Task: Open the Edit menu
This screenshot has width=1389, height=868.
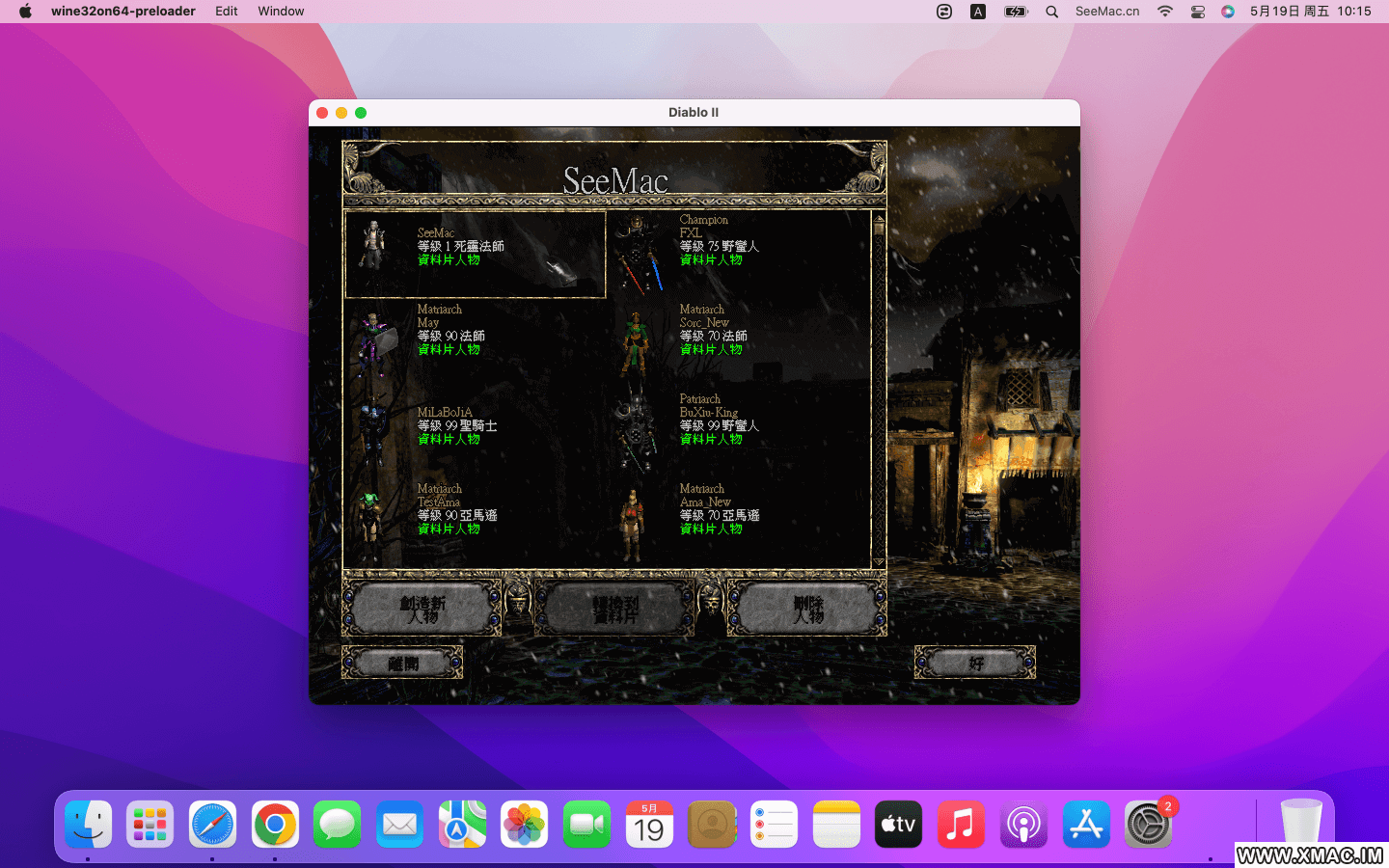Action: pyautogui.click(x=227, y=12)
